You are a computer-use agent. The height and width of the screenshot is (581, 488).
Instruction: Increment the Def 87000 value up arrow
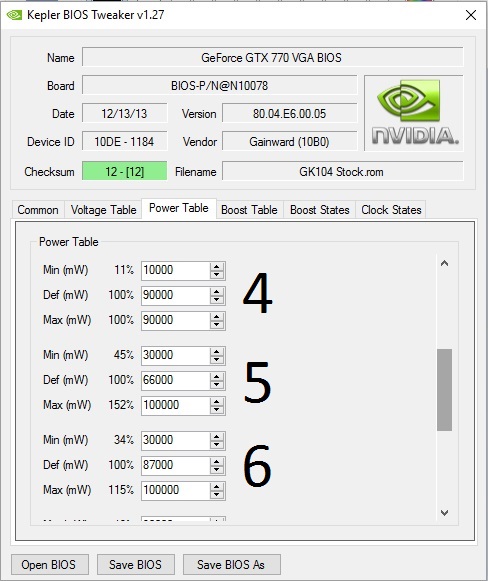(217, 461)
